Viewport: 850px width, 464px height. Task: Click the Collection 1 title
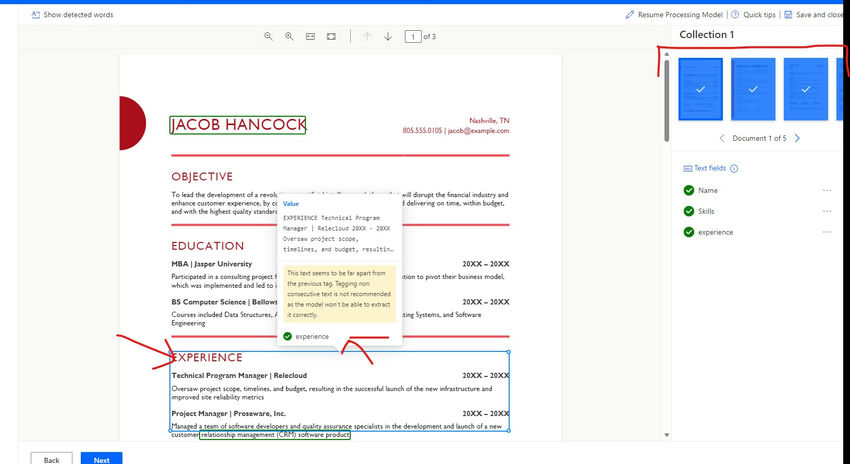click(x=707, y=35)
